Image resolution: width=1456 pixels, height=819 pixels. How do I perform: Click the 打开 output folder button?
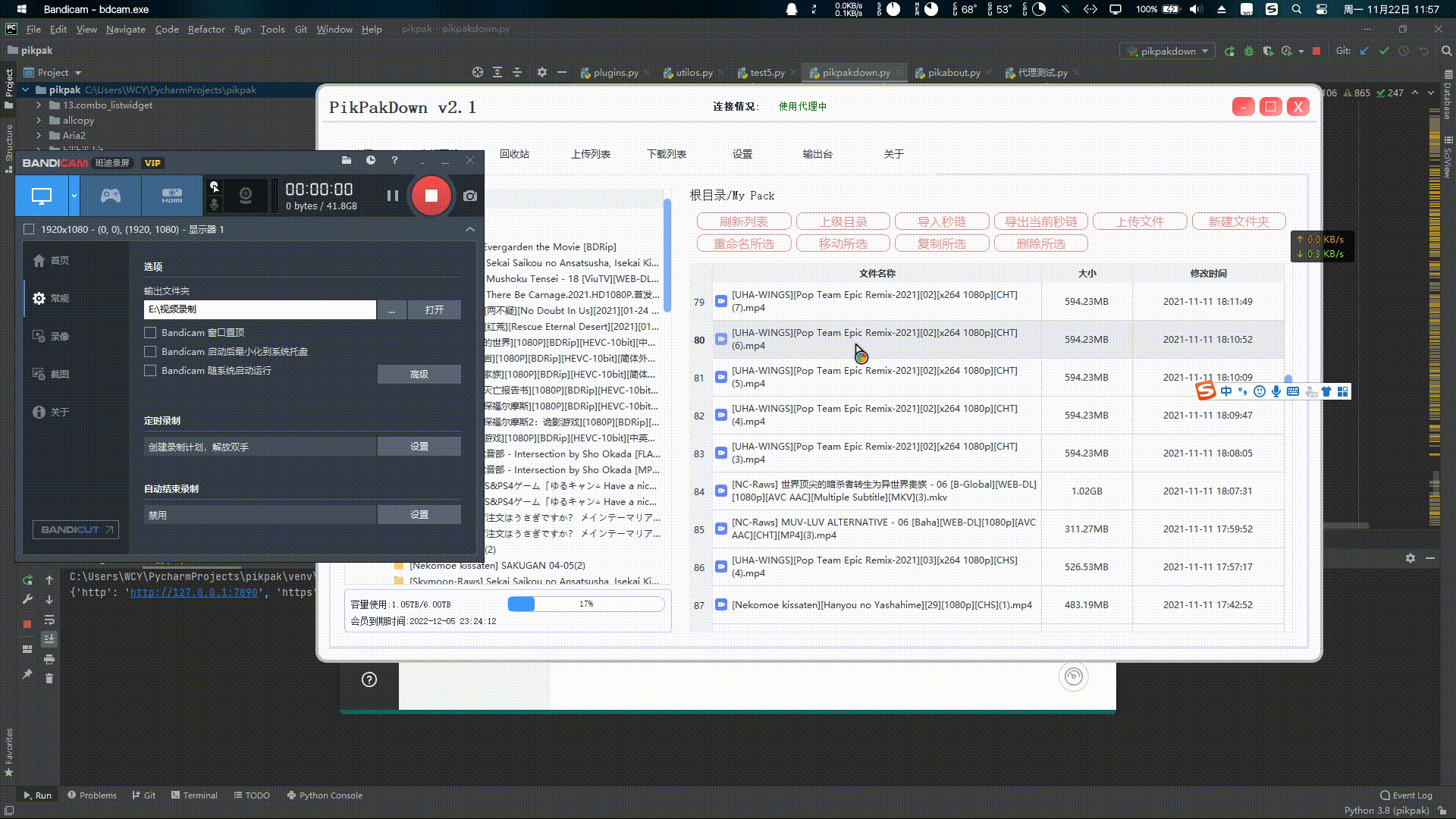[x=435, y=309]
